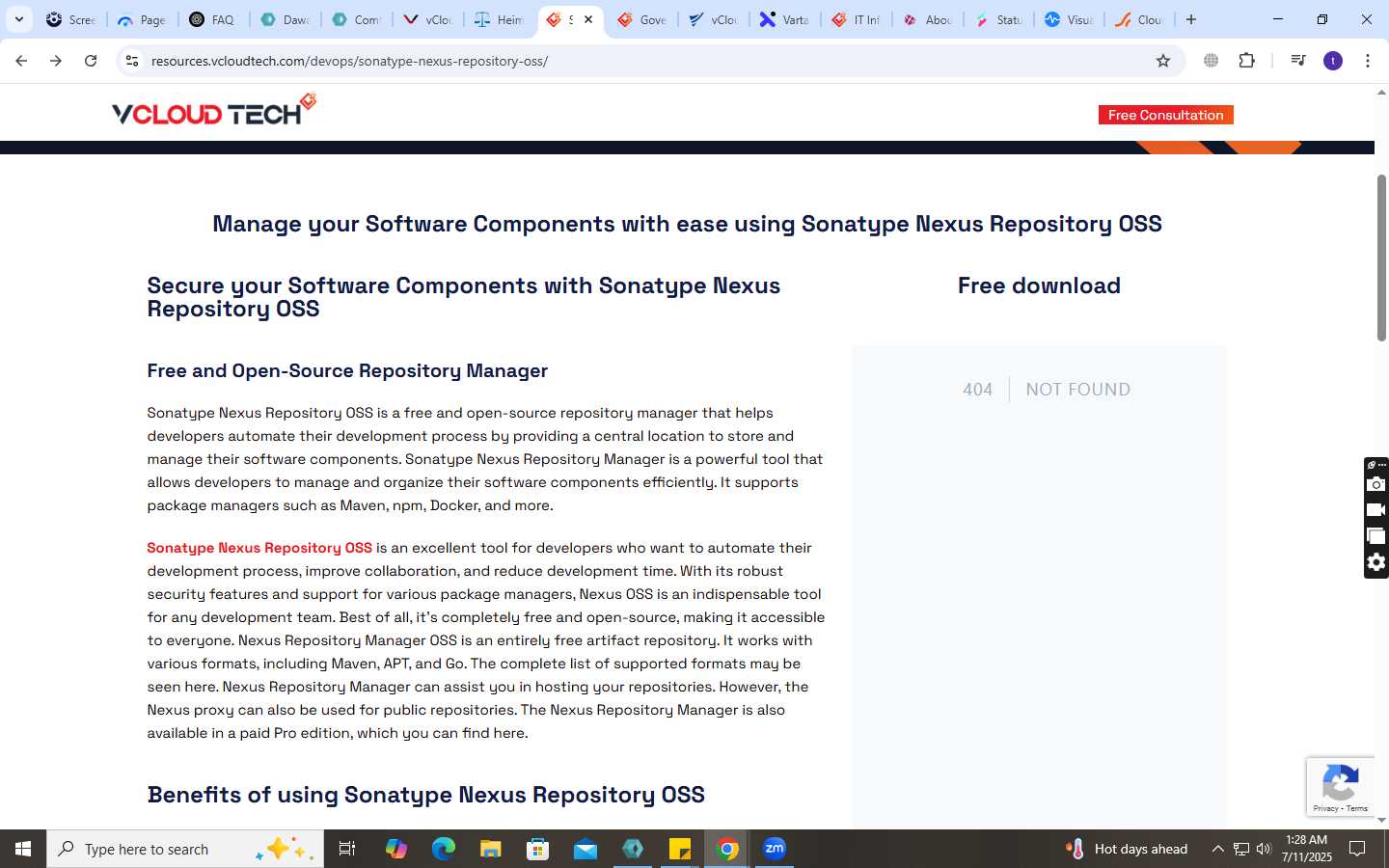The image size is (1389, 868).
Task: Open network status icon in system tray
Action: click(x=1241, y=849)
